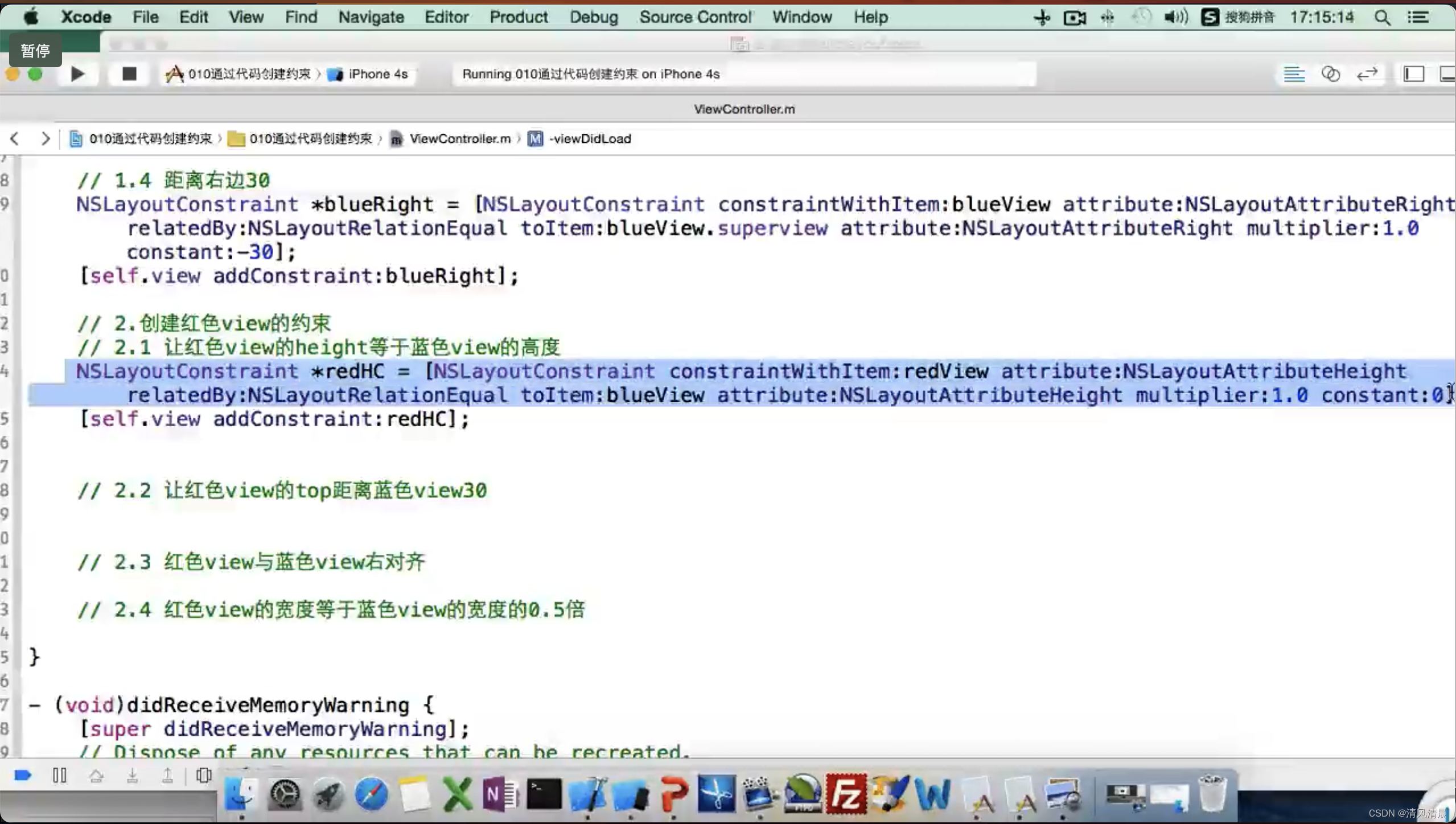This screenshot has height=824, width=1456.
Task: Click the Run (play) button
Action: 77,74
